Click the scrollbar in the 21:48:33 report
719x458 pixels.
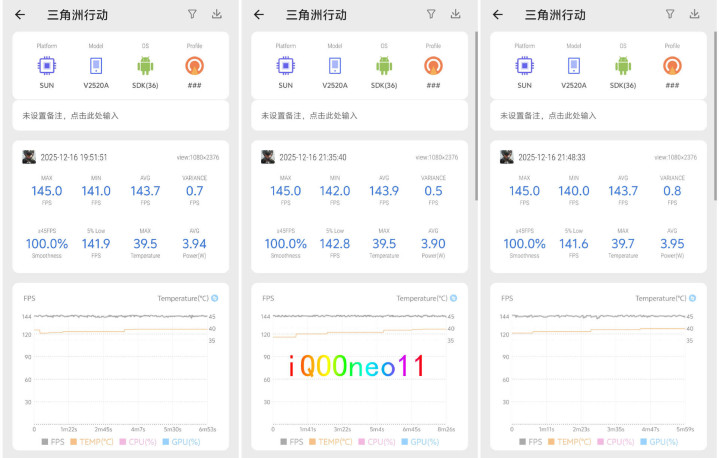click(715, 116)
